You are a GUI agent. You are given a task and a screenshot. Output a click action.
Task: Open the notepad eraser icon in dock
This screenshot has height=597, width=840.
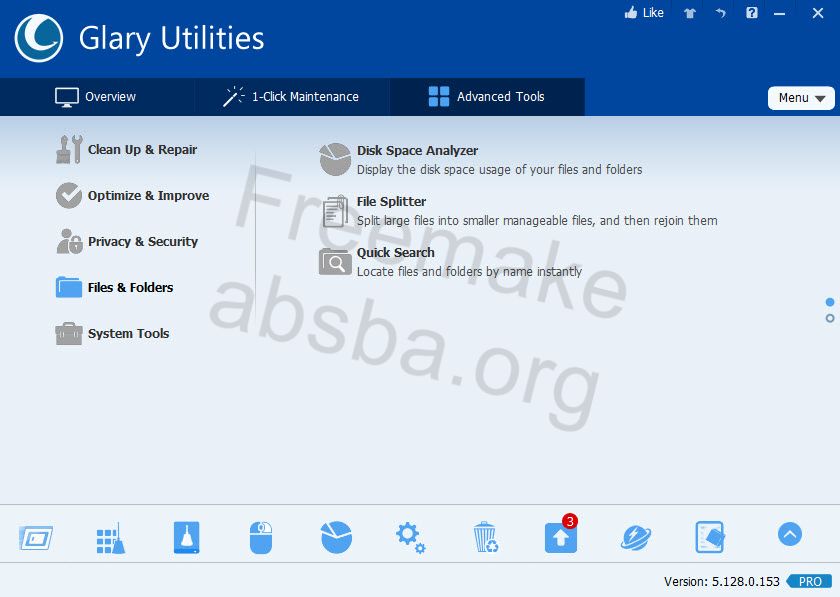[710, 537]
